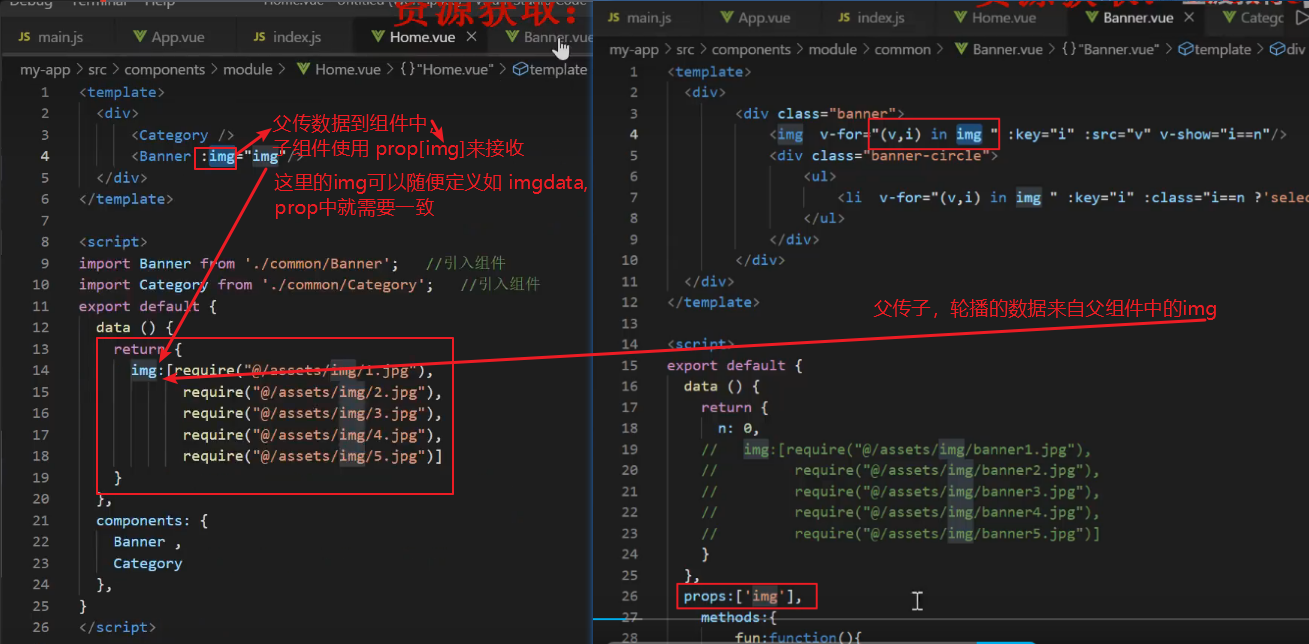Switch to main.js tab in left editor

point(50,37)
